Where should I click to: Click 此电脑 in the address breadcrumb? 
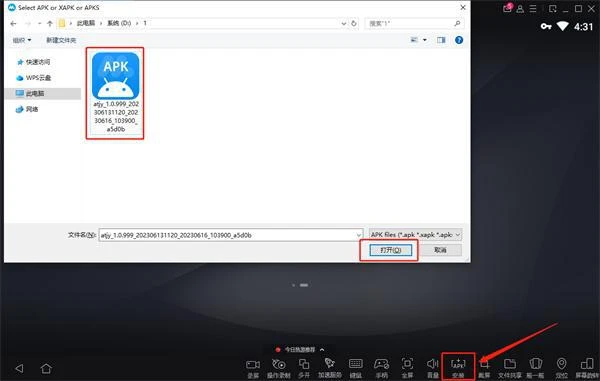86,23
